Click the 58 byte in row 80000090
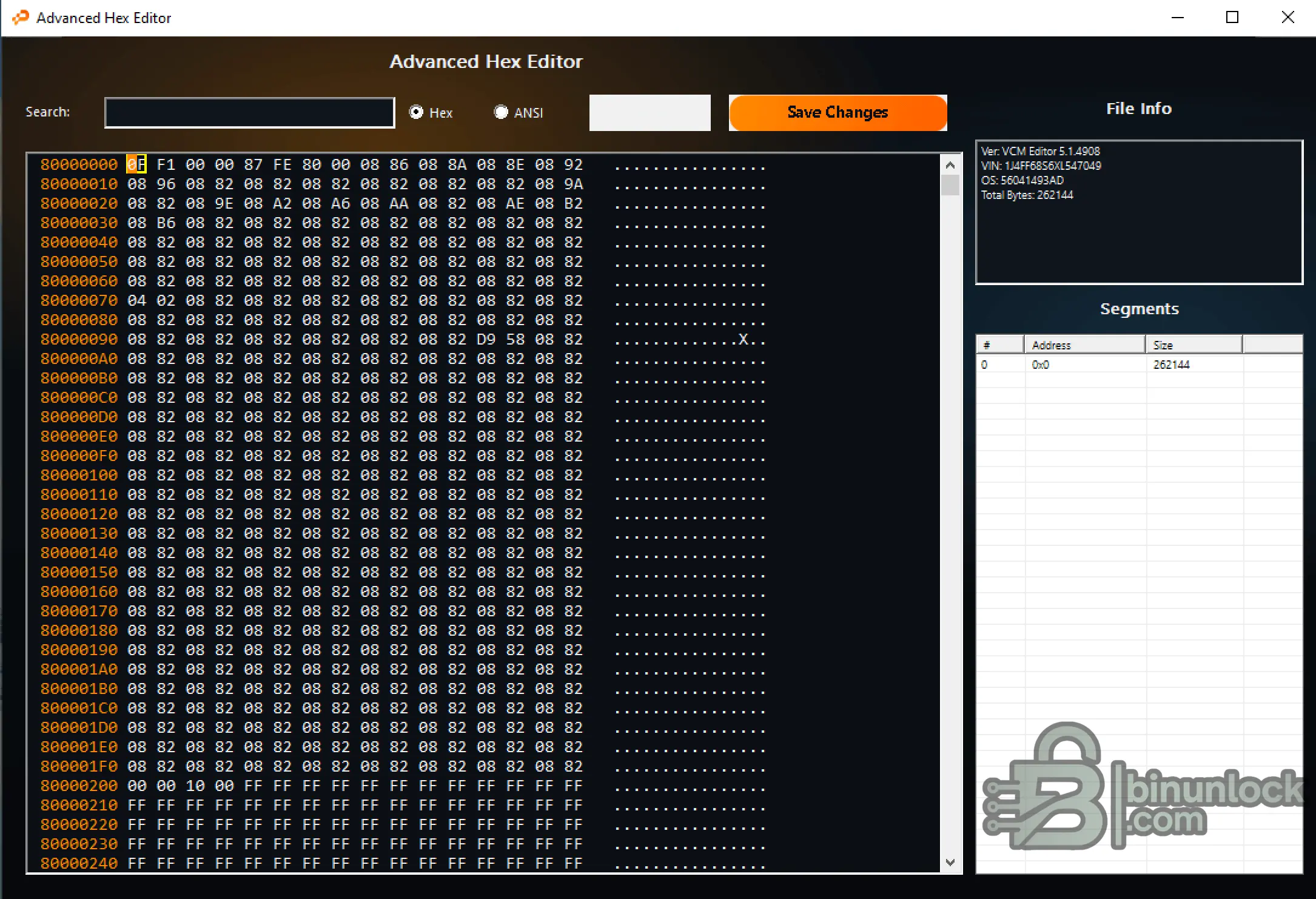 515,339
